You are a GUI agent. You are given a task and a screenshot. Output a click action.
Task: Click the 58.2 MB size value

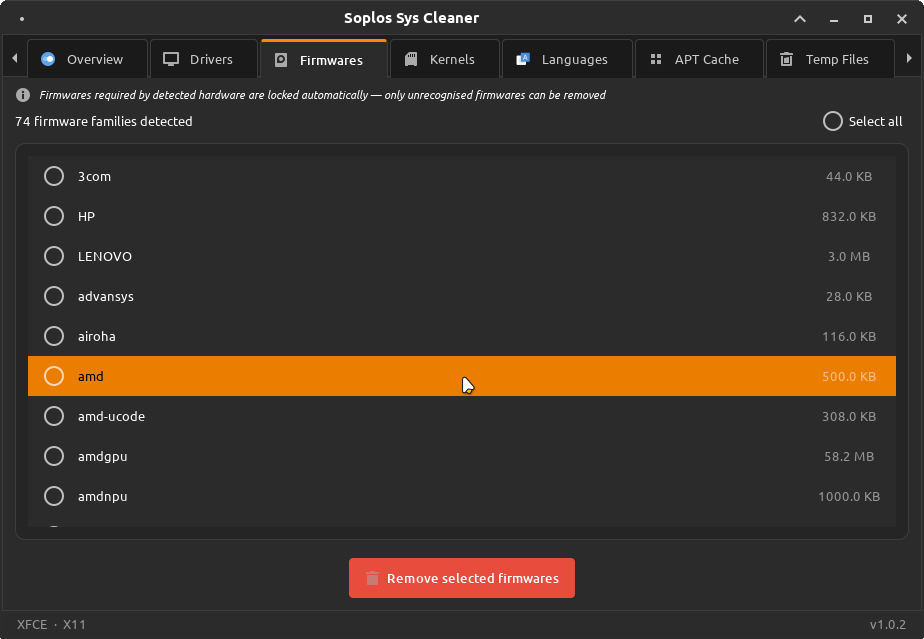849,456
